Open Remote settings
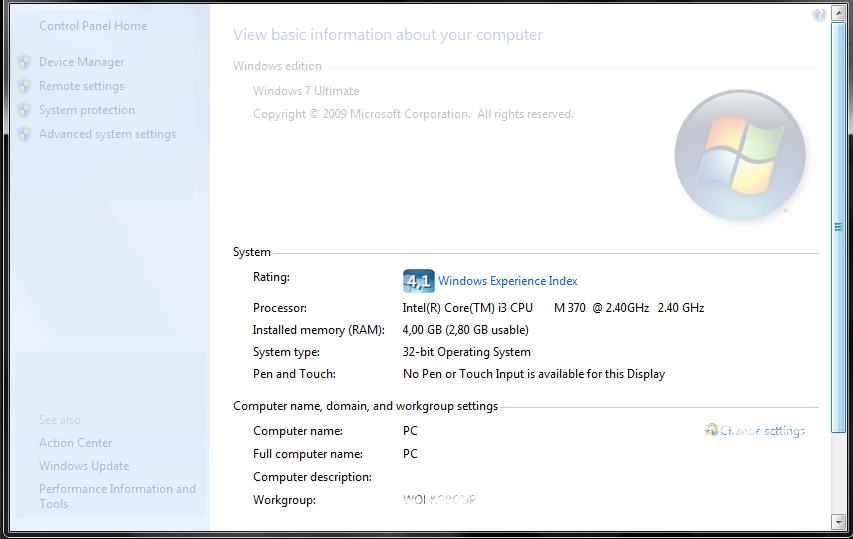The height and width of the screenshot is (539, 853). [82, 86]
